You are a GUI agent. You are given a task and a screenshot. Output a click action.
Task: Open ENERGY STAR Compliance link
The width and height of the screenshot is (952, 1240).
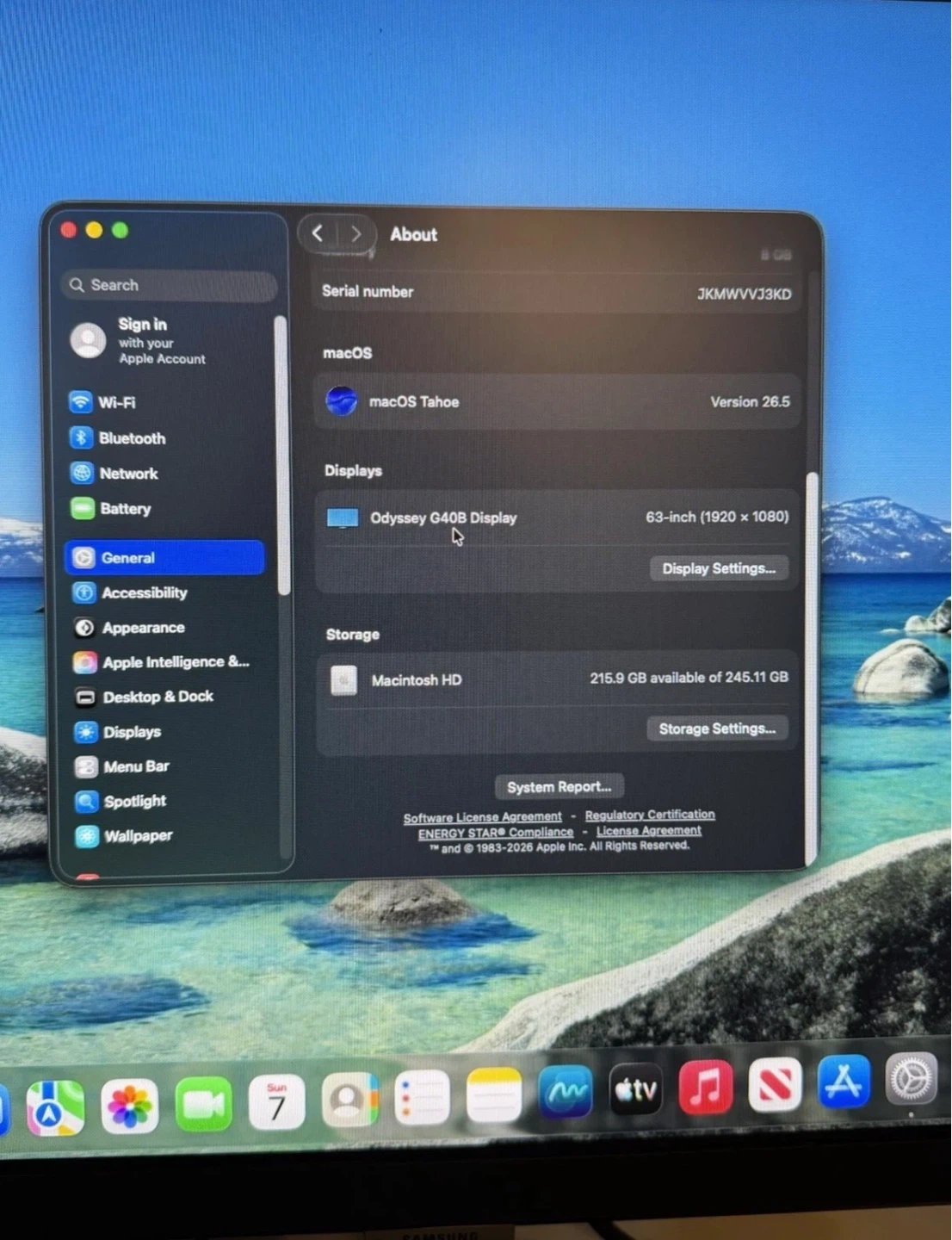click(496, 833)
